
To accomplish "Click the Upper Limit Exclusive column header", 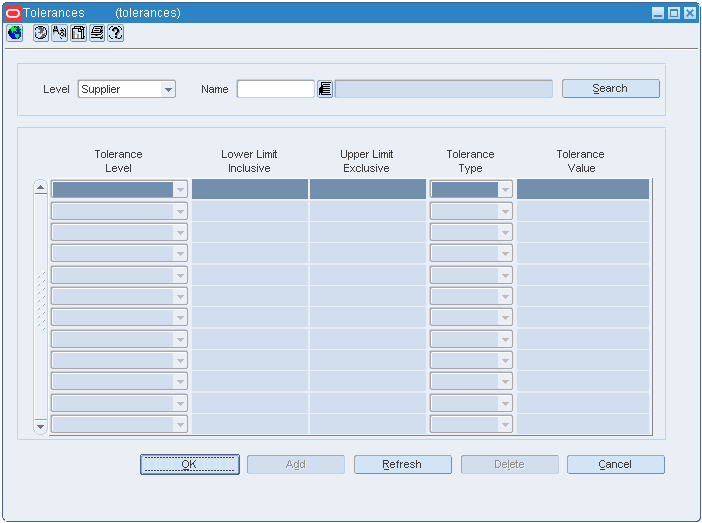I will click(x=367, y=161).
